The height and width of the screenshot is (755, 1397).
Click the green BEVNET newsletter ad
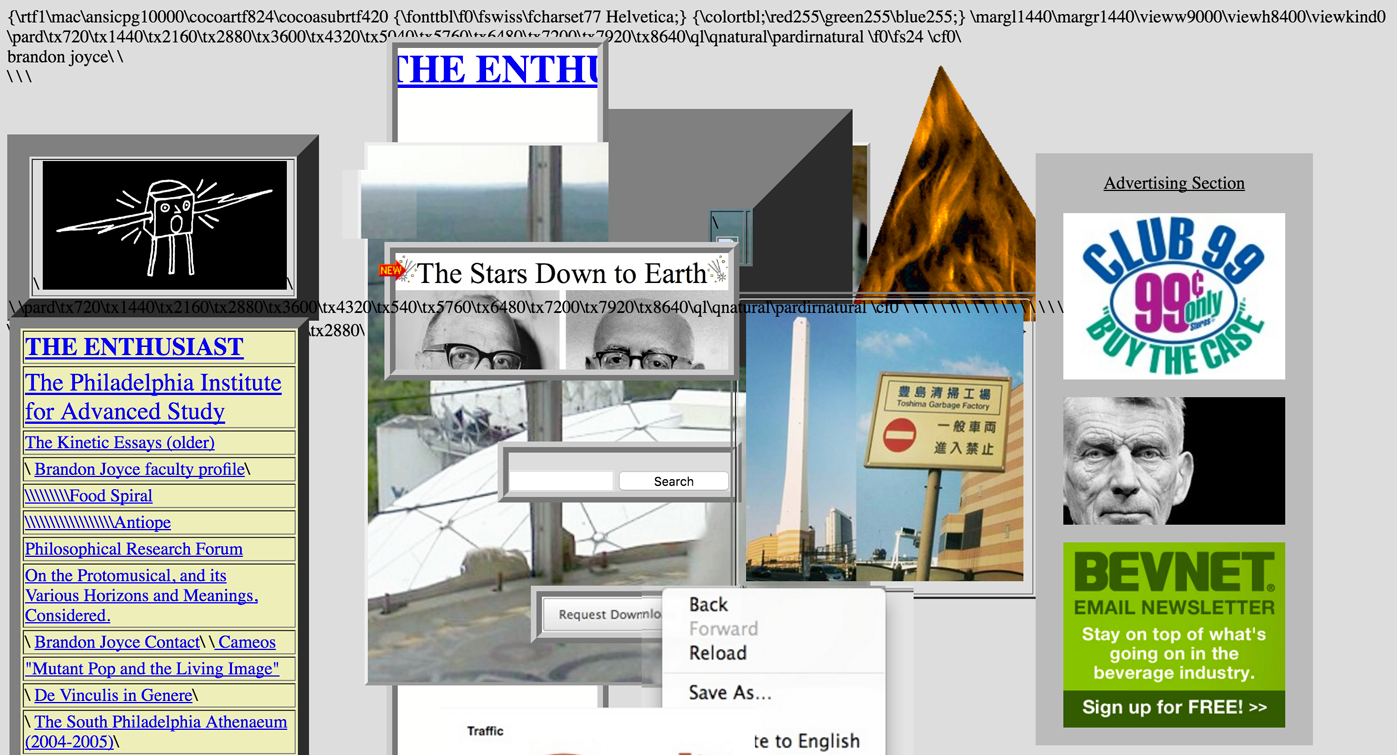pyautogui.click(x=1173, y=633)
